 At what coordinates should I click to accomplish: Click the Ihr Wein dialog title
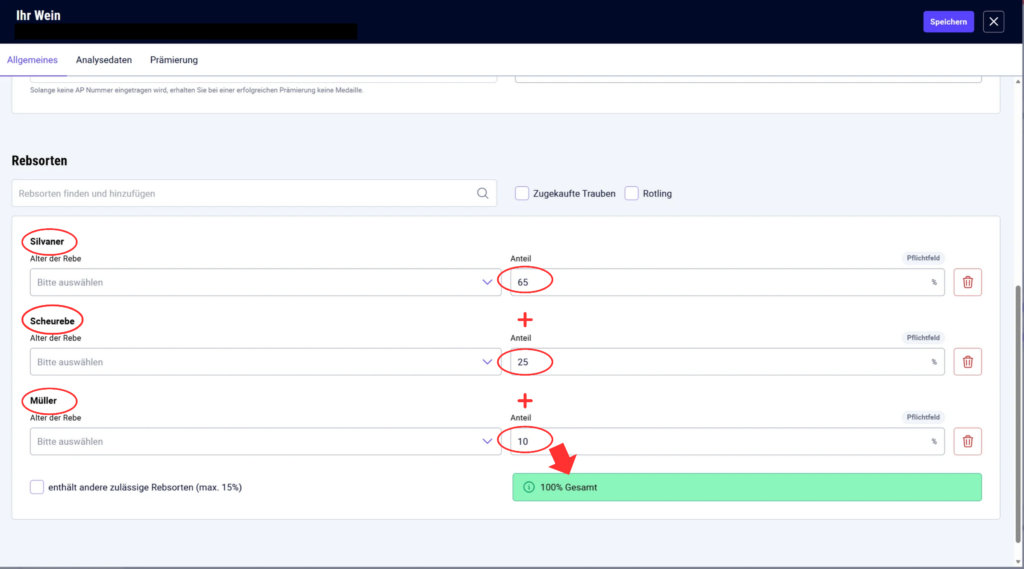39,15
